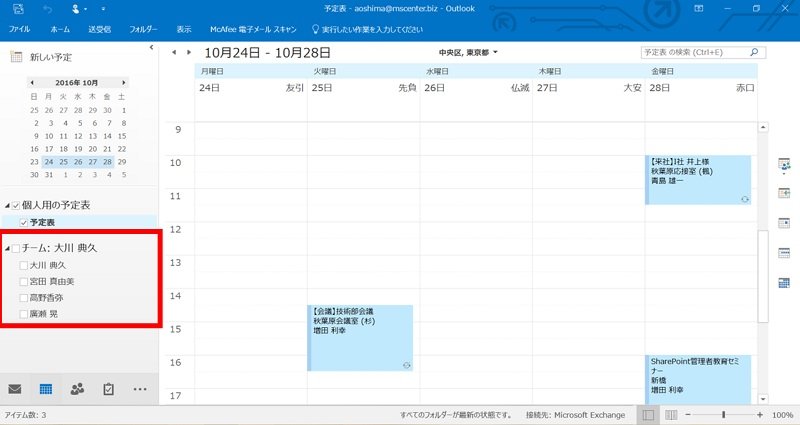
Task: Go to next week arrow
Action: click(x=189, y=52)
